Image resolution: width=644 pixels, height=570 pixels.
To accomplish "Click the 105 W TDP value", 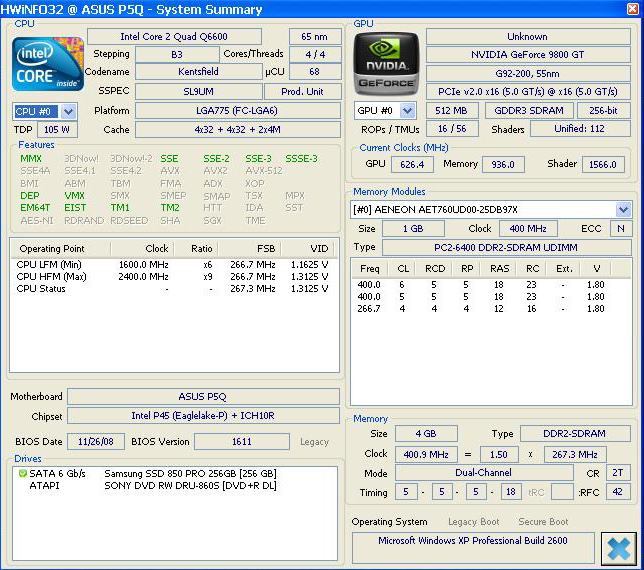I will (57, 130).
